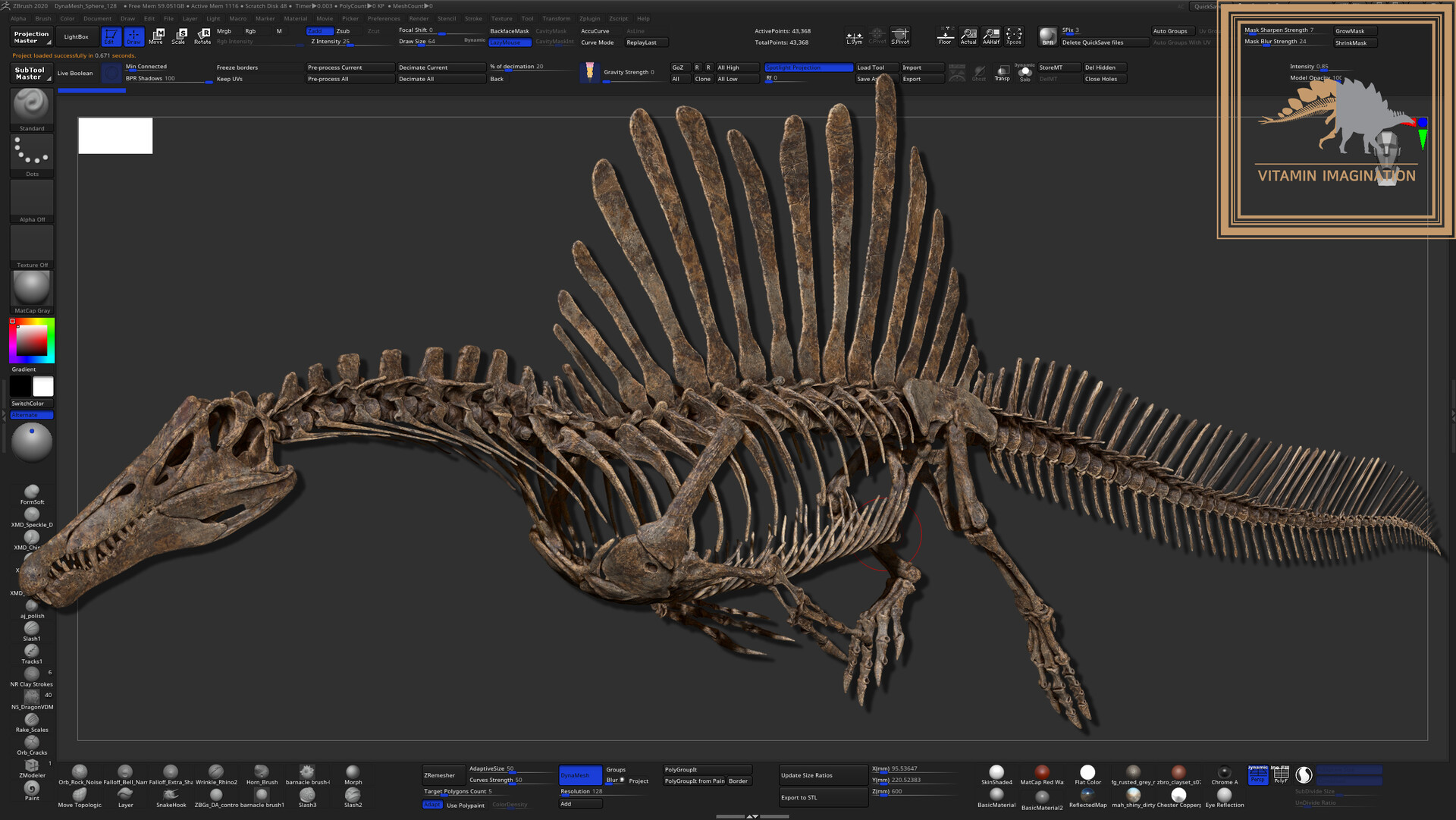
Task: Open the LightBox browser
Action: 76,36
